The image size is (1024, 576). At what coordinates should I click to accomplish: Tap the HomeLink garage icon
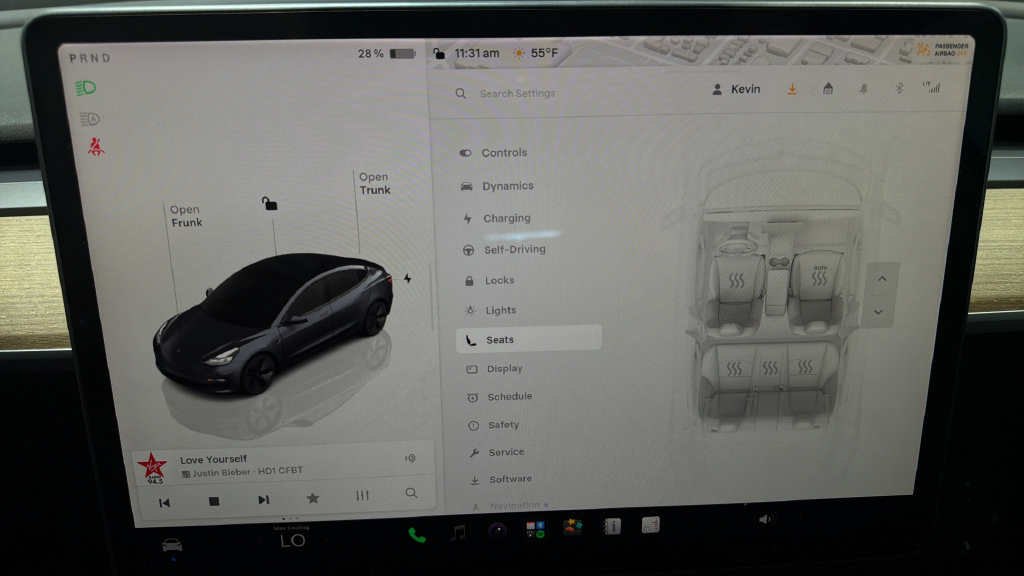point(828,89)
